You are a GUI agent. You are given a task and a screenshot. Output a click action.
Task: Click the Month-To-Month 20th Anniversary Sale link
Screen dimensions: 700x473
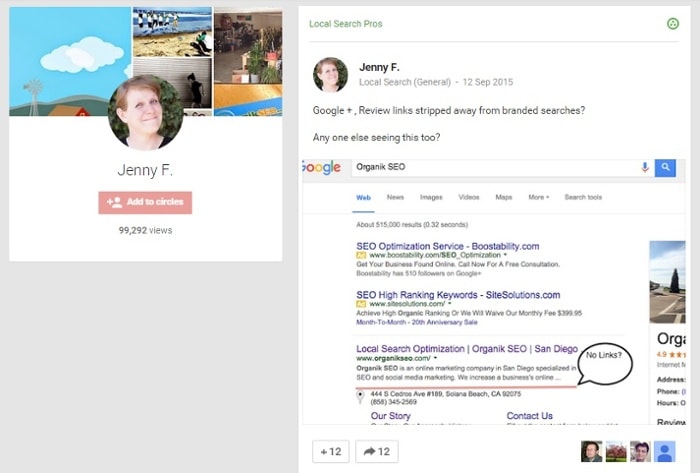417,322
